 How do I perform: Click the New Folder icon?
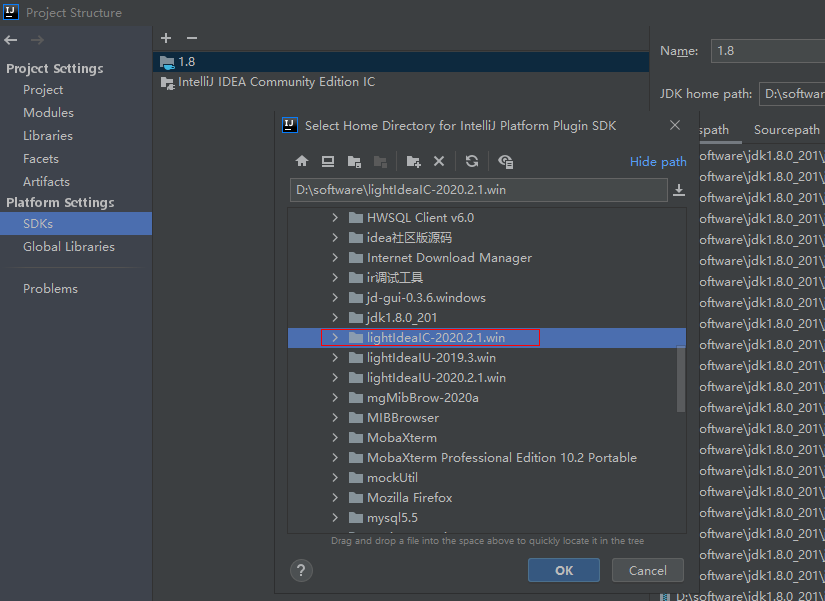coord(413,161)
